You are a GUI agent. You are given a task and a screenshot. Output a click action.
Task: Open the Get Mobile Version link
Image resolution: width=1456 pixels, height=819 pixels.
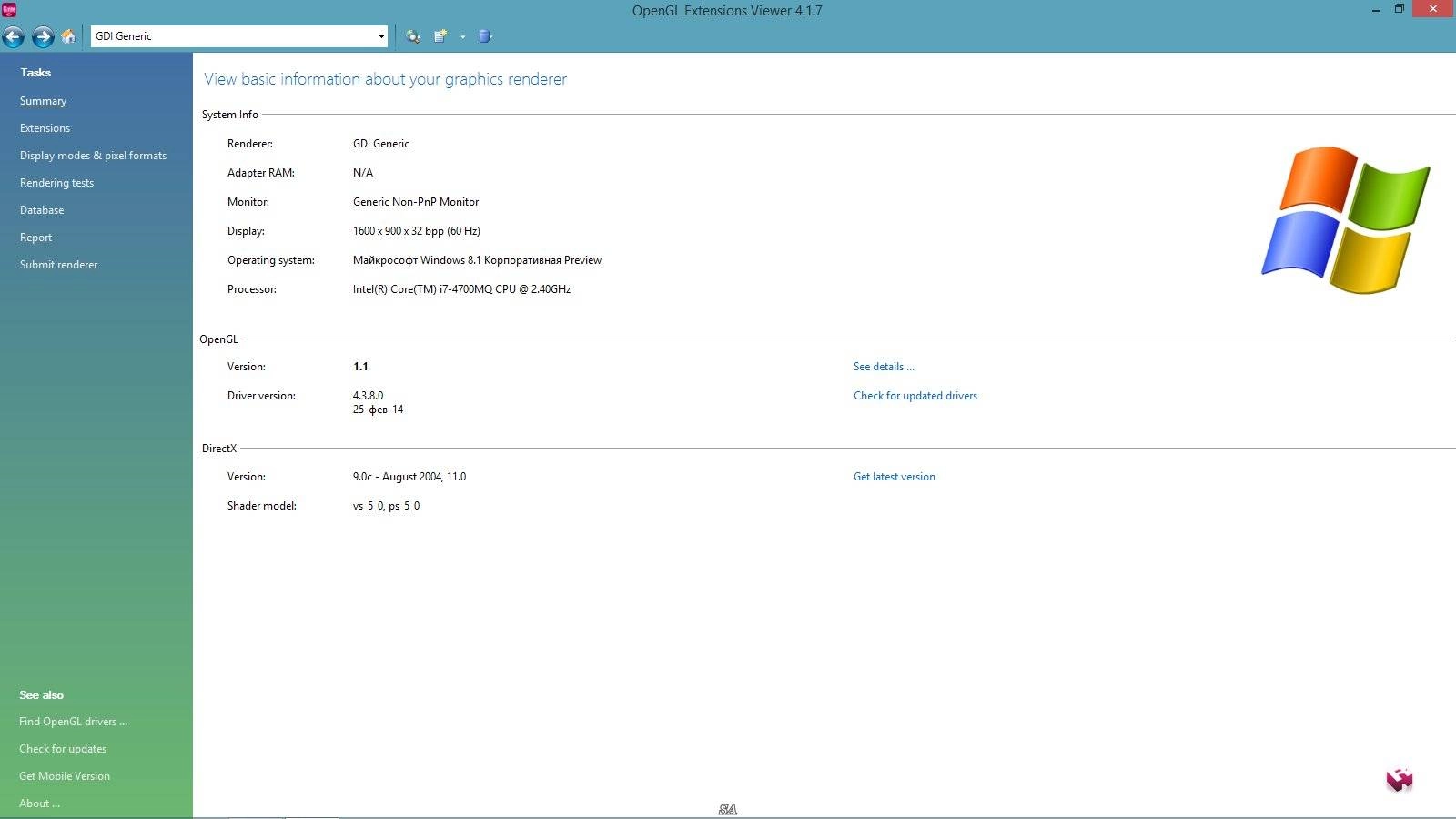pos(65,776)
